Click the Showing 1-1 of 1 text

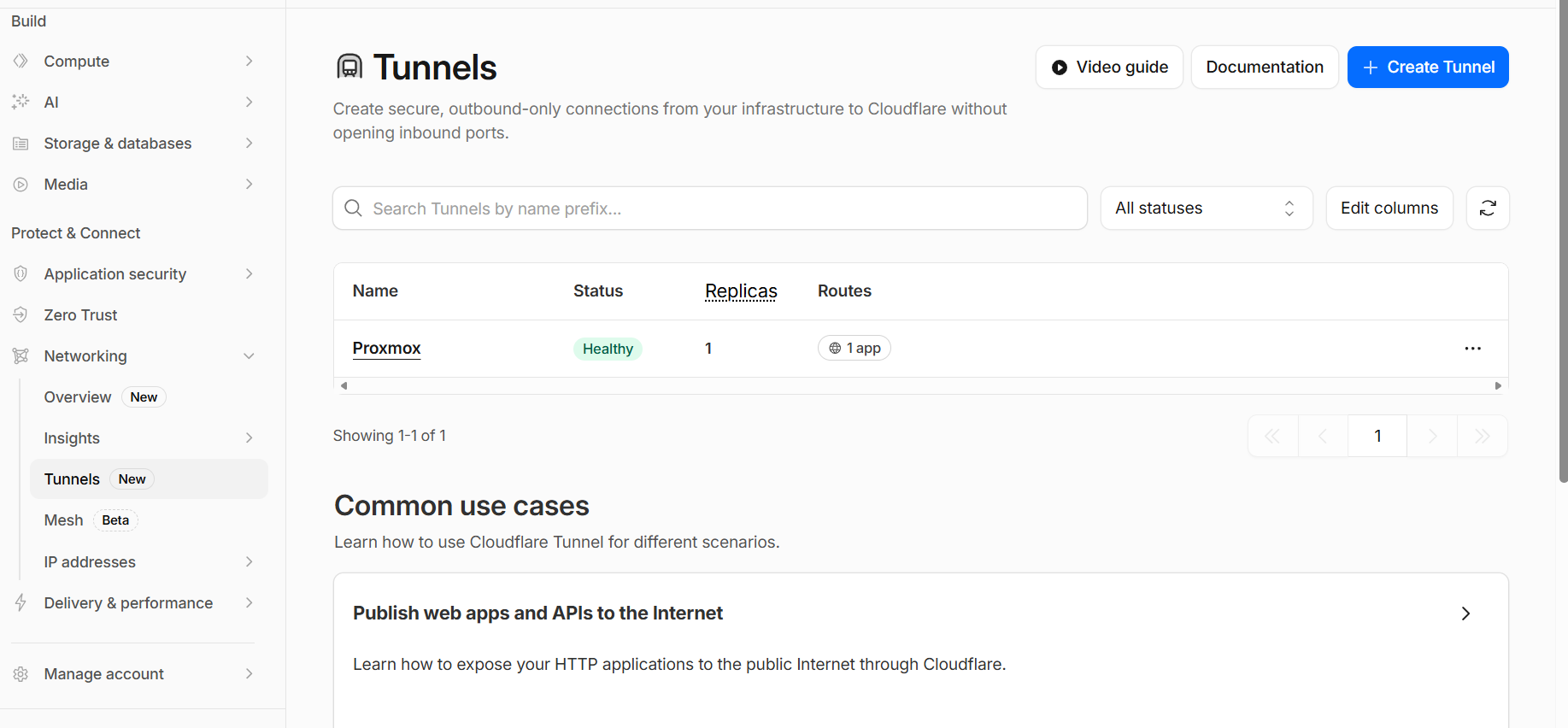click(x=390, y=436)
